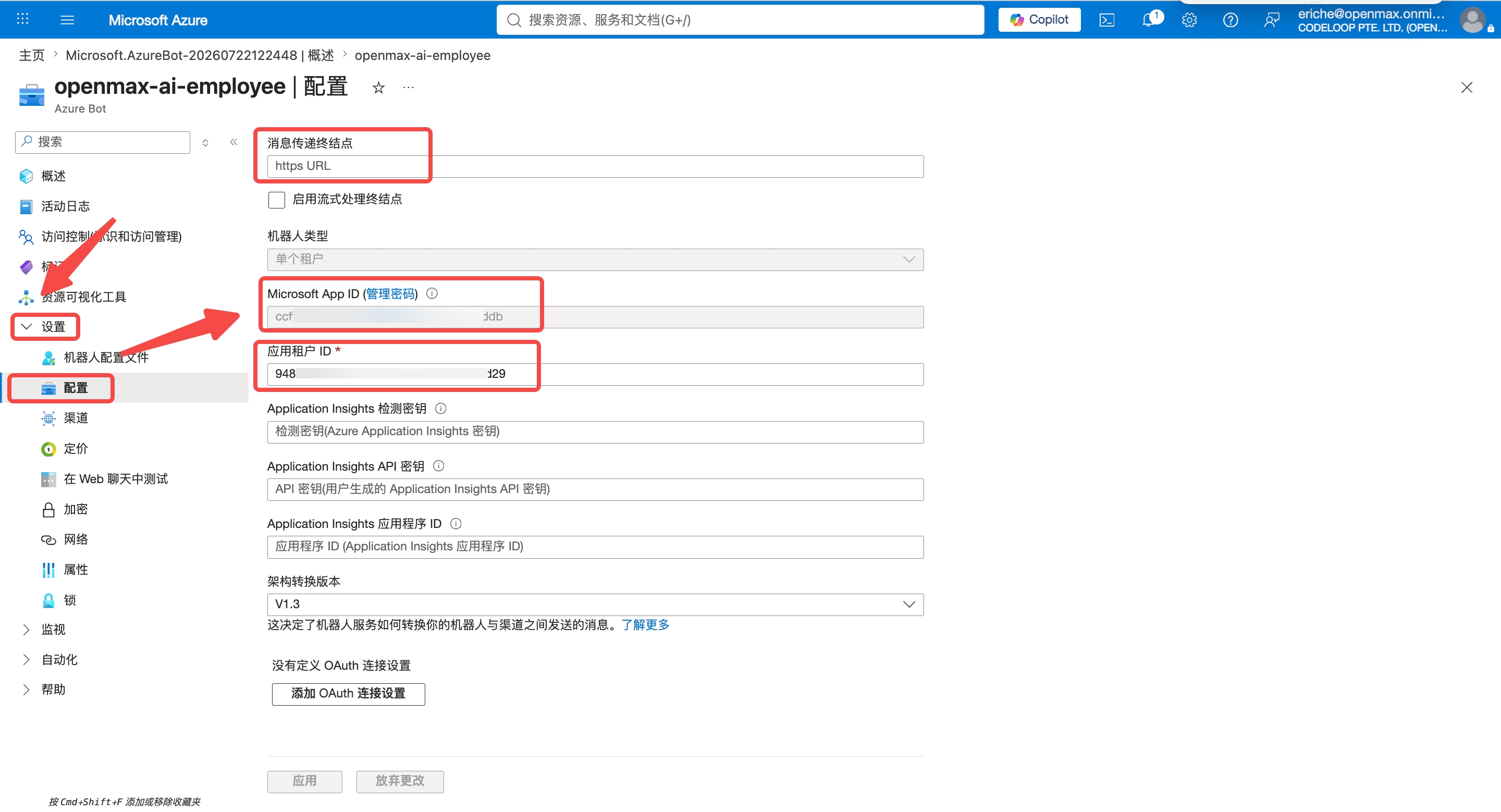Image resolution: width=1501 pixels, height=812 pixels.
Task: Expand the 监视 monitoring section
Action: click(43, 629)
